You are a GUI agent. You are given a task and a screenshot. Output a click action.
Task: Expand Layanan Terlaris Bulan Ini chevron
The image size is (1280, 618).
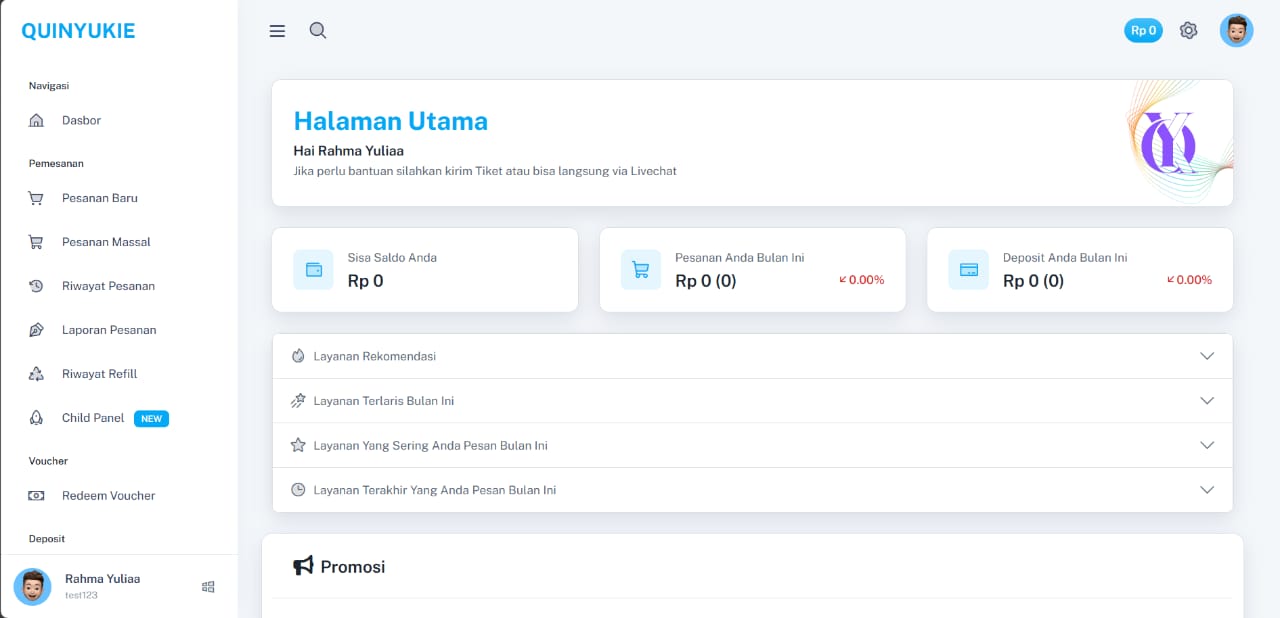pyautogui.click(x=1207, y=401)
